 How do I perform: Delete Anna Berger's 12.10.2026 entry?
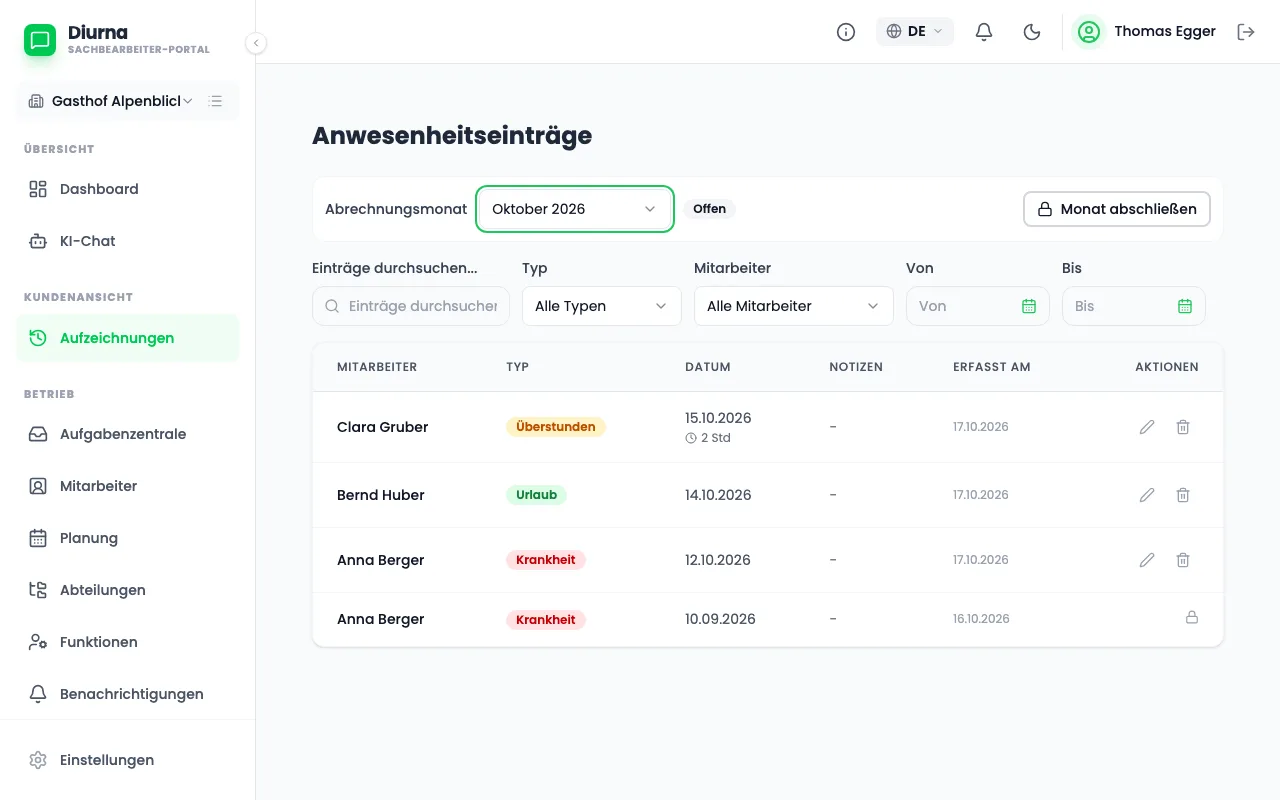1183,560
